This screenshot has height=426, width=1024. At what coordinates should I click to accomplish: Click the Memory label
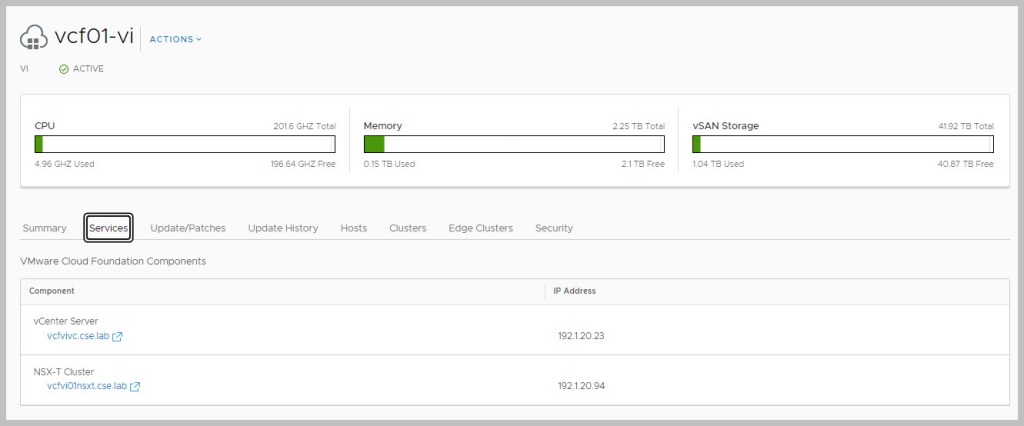click(383, 125)
